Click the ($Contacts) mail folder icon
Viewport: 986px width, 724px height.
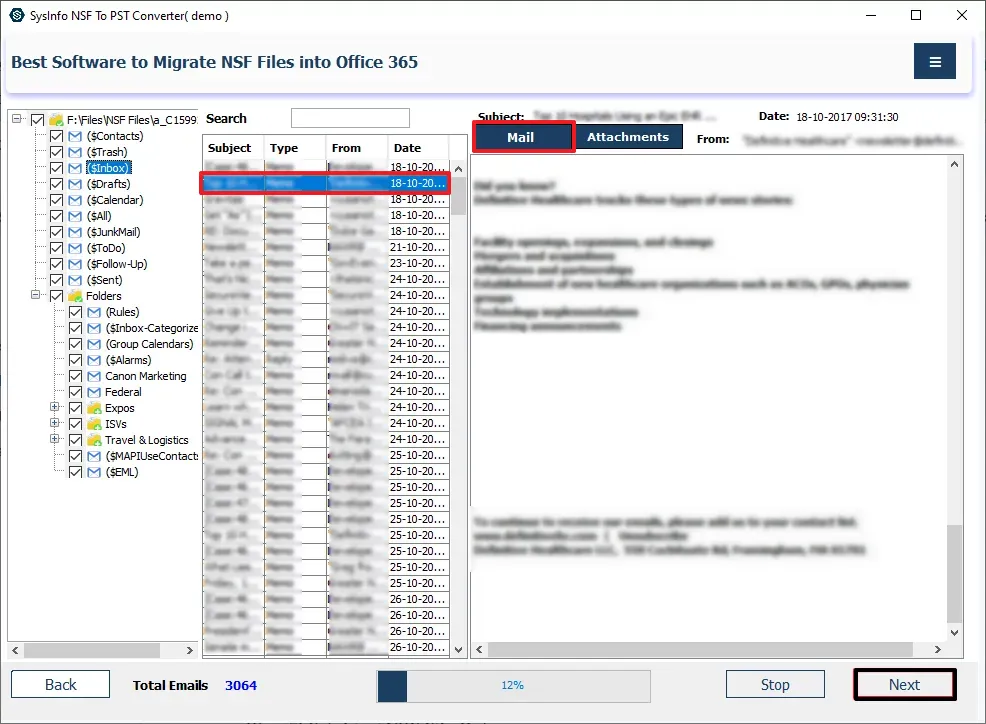tap(75, 136)
